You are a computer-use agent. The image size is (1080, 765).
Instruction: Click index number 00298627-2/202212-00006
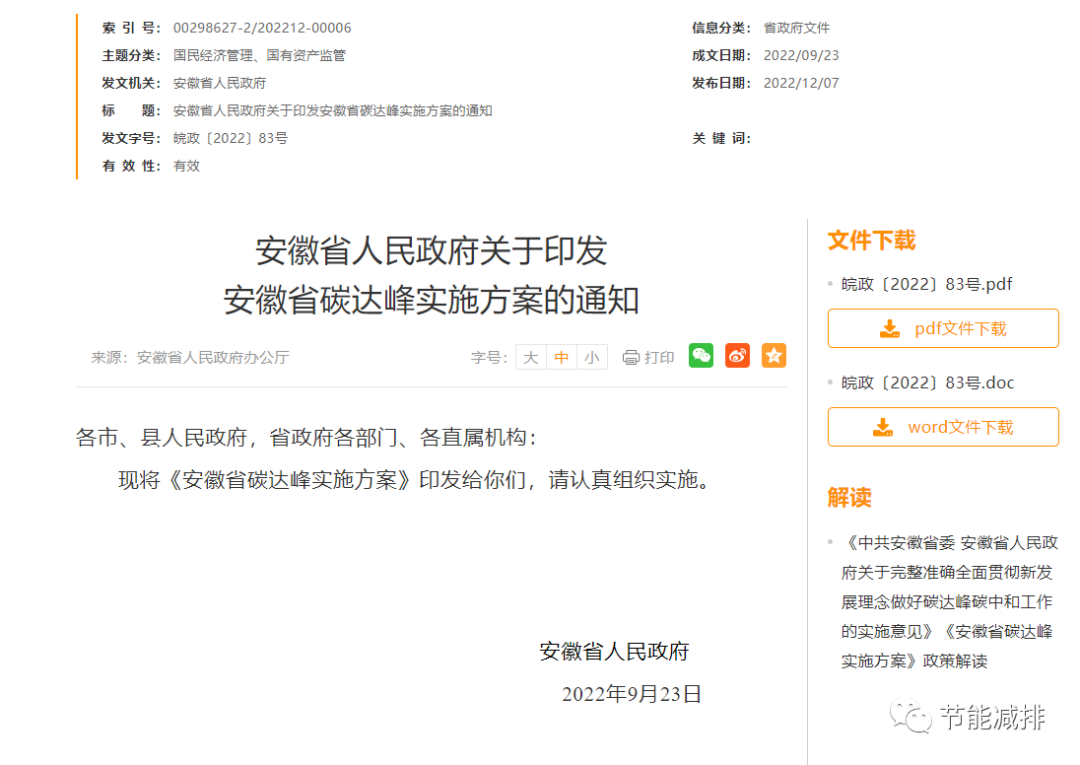(x=262, y=28)
